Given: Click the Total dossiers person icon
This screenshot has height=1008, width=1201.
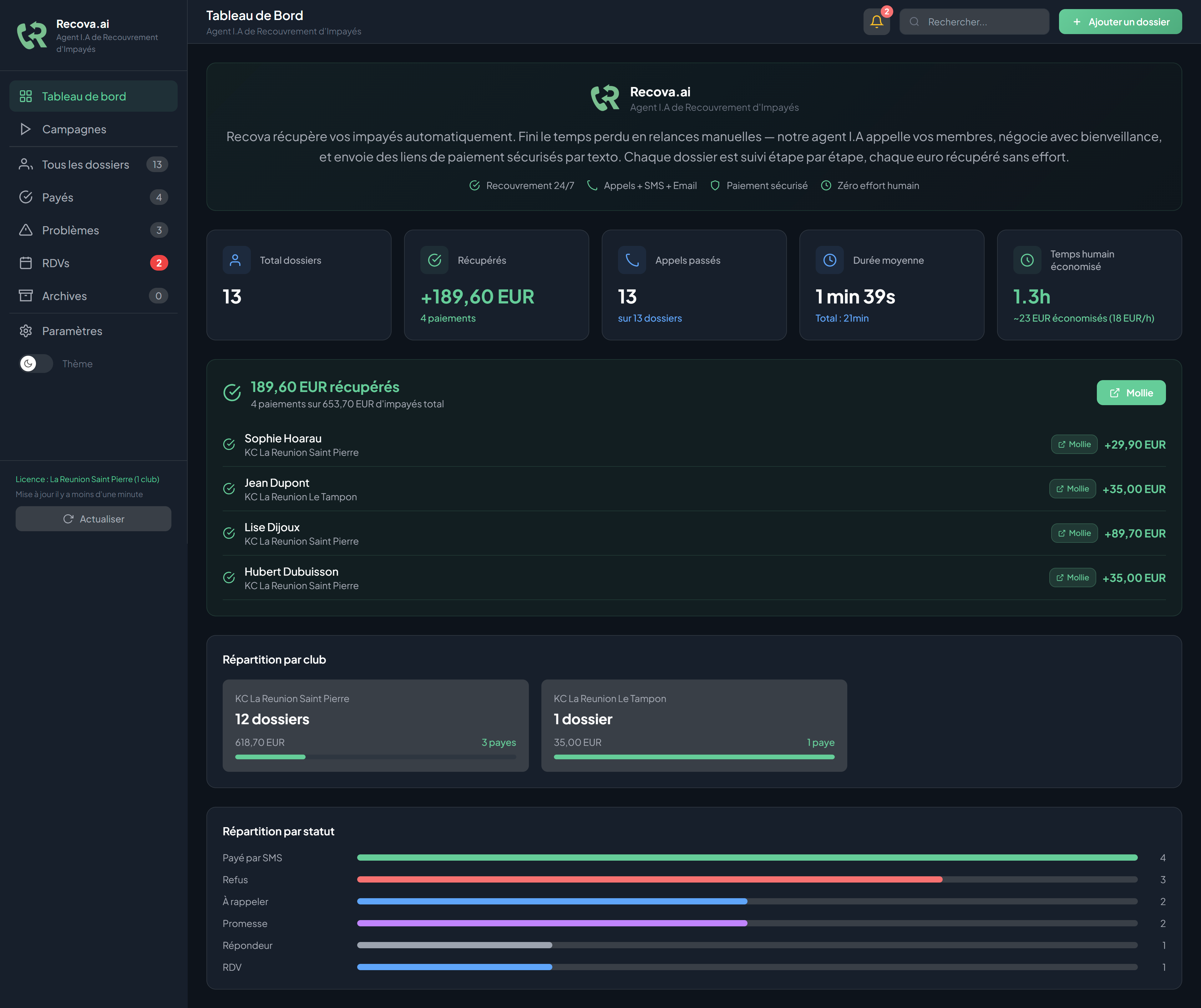Looking at the screenshot, I should pyautogui.click(x=235, y=260).
